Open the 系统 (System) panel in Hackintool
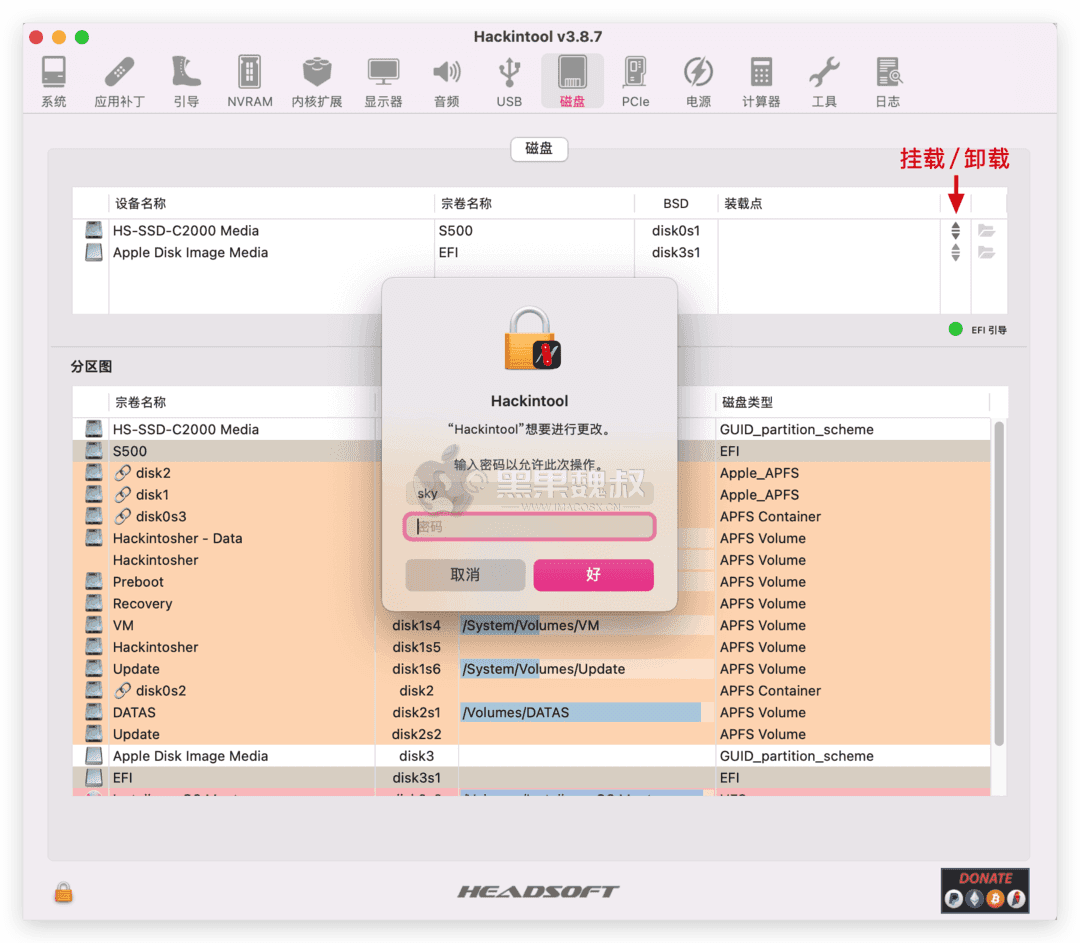Screen dimensions: 1080x943 53,80
